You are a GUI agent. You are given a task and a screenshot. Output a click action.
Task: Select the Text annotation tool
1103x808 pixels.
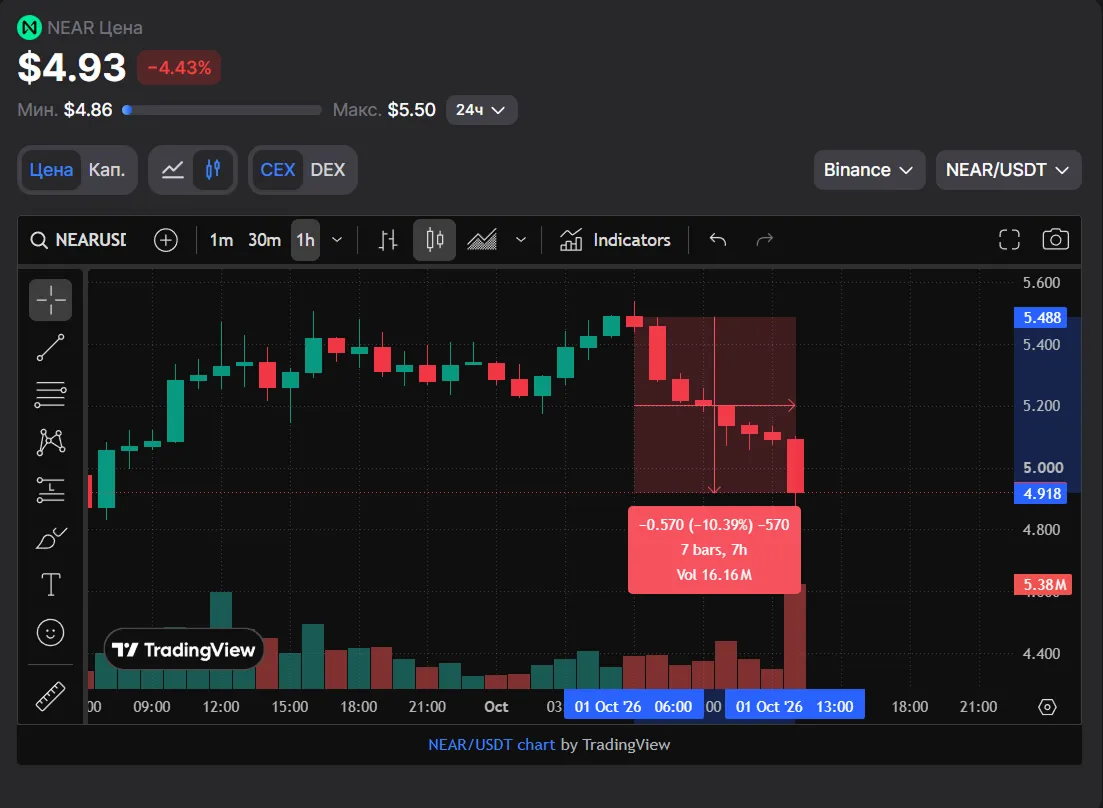click(51, 585)
